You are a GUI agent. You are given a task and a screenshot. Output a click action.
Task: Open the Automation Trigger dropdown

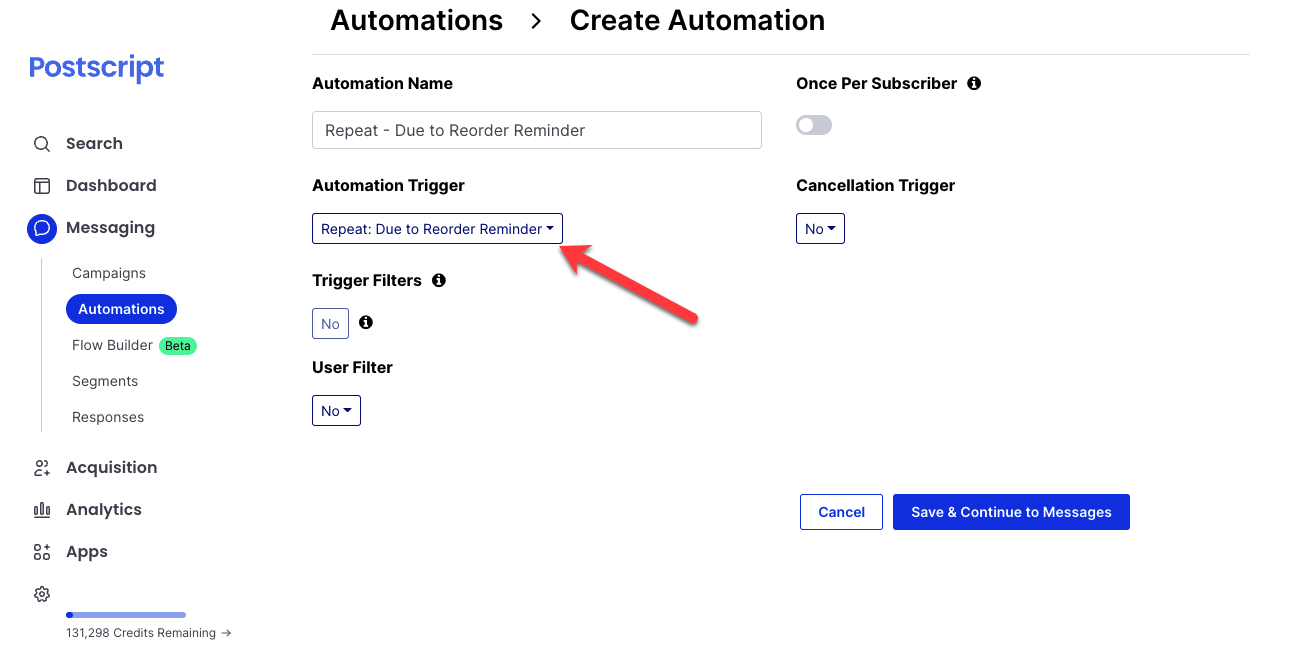tap(437, 229)
